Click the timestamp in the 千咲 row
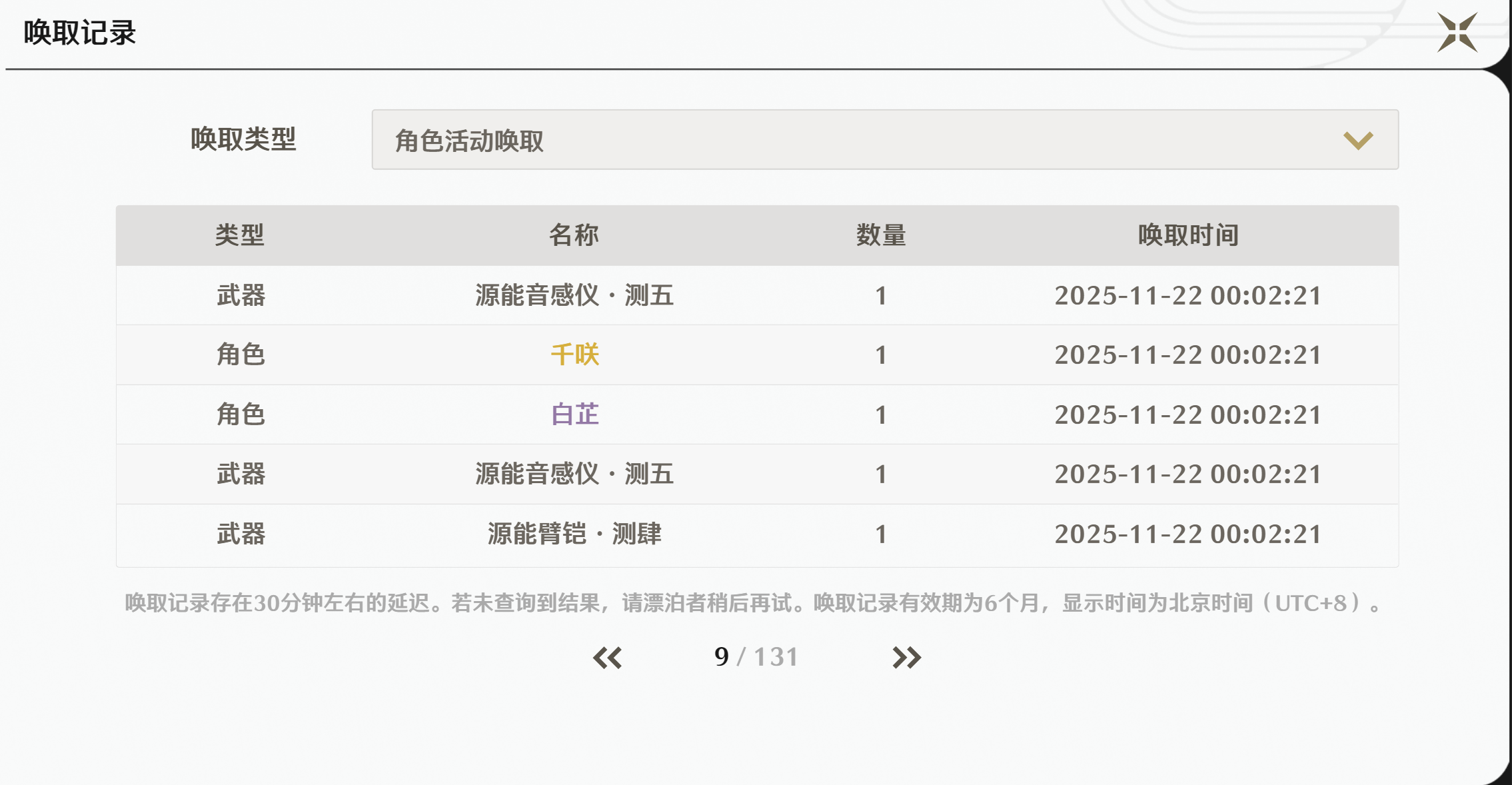The width and height of the screenshot is (1512, 785). 1188,355
